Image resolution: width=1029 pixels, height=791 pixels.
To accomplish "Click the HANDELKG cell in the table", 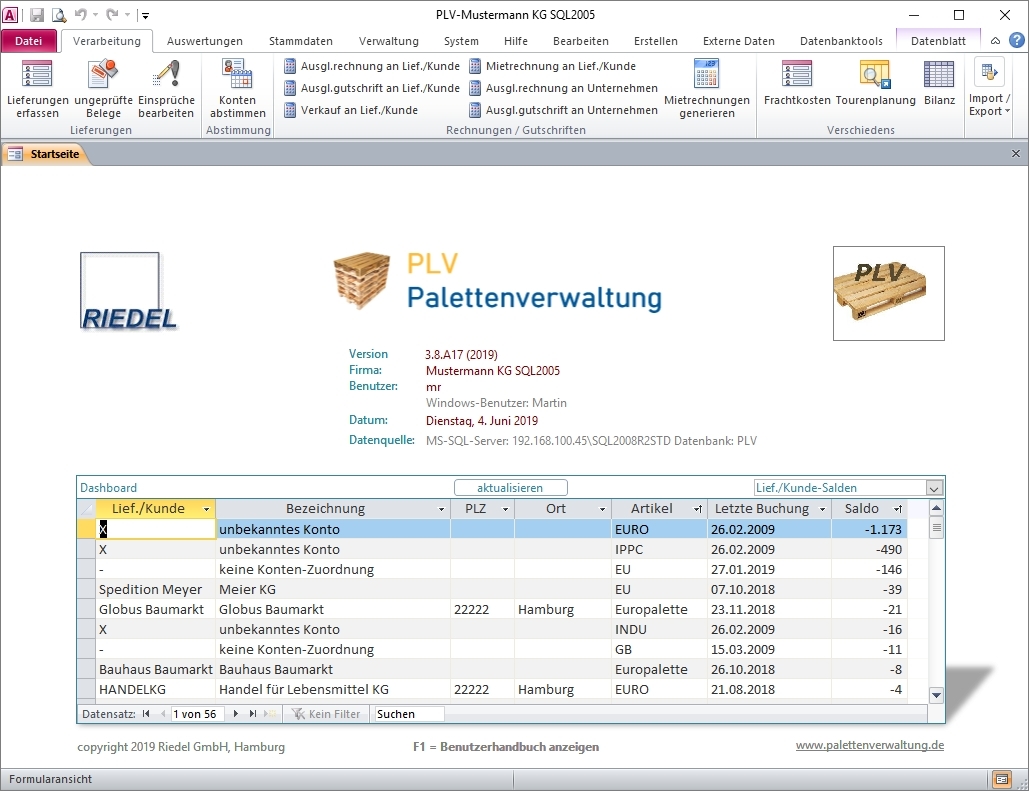I will pos(156,689).
